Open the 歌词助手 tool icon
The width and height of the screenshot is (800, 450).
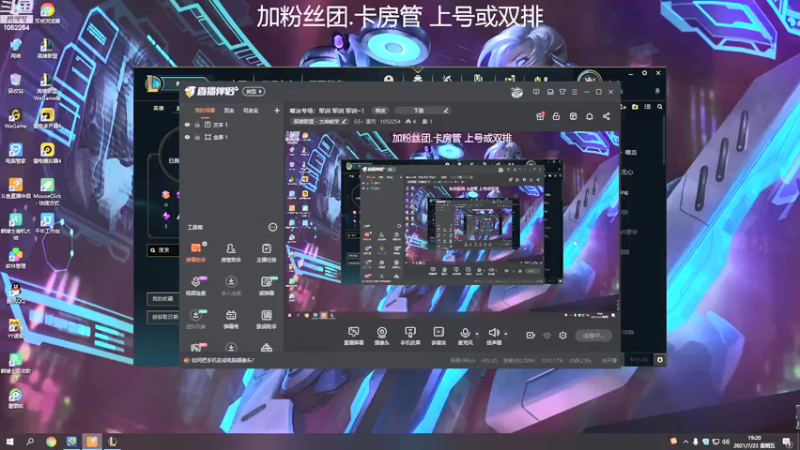click(x=266, y=318)
